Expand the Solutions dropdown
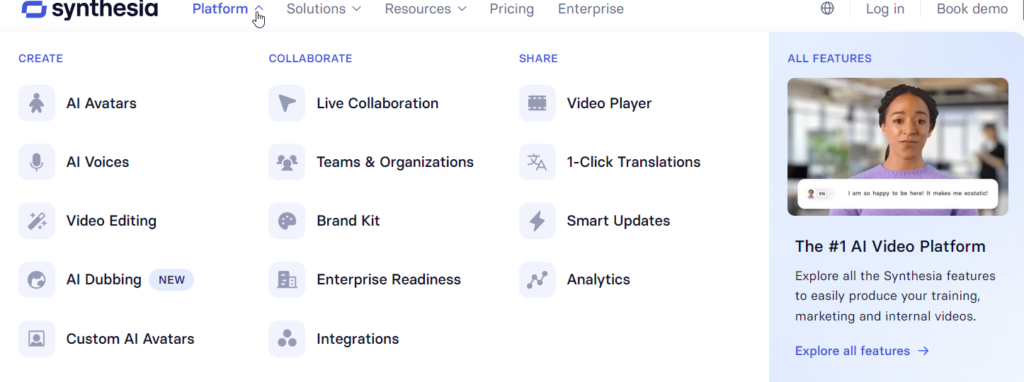The width and height of the screenshot is (1024, 382). pos(324,9)
